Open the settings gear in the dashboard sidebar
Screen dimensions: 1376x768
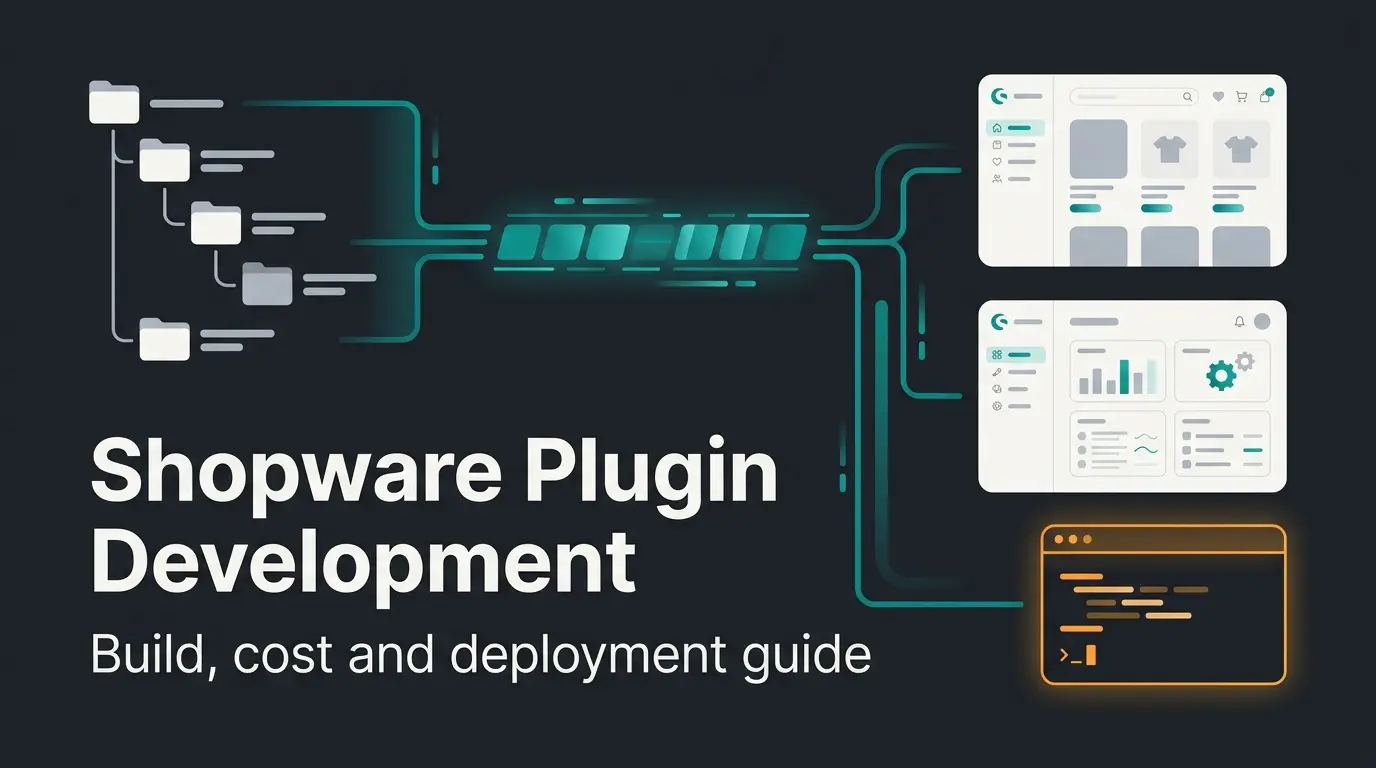point(997,406)
